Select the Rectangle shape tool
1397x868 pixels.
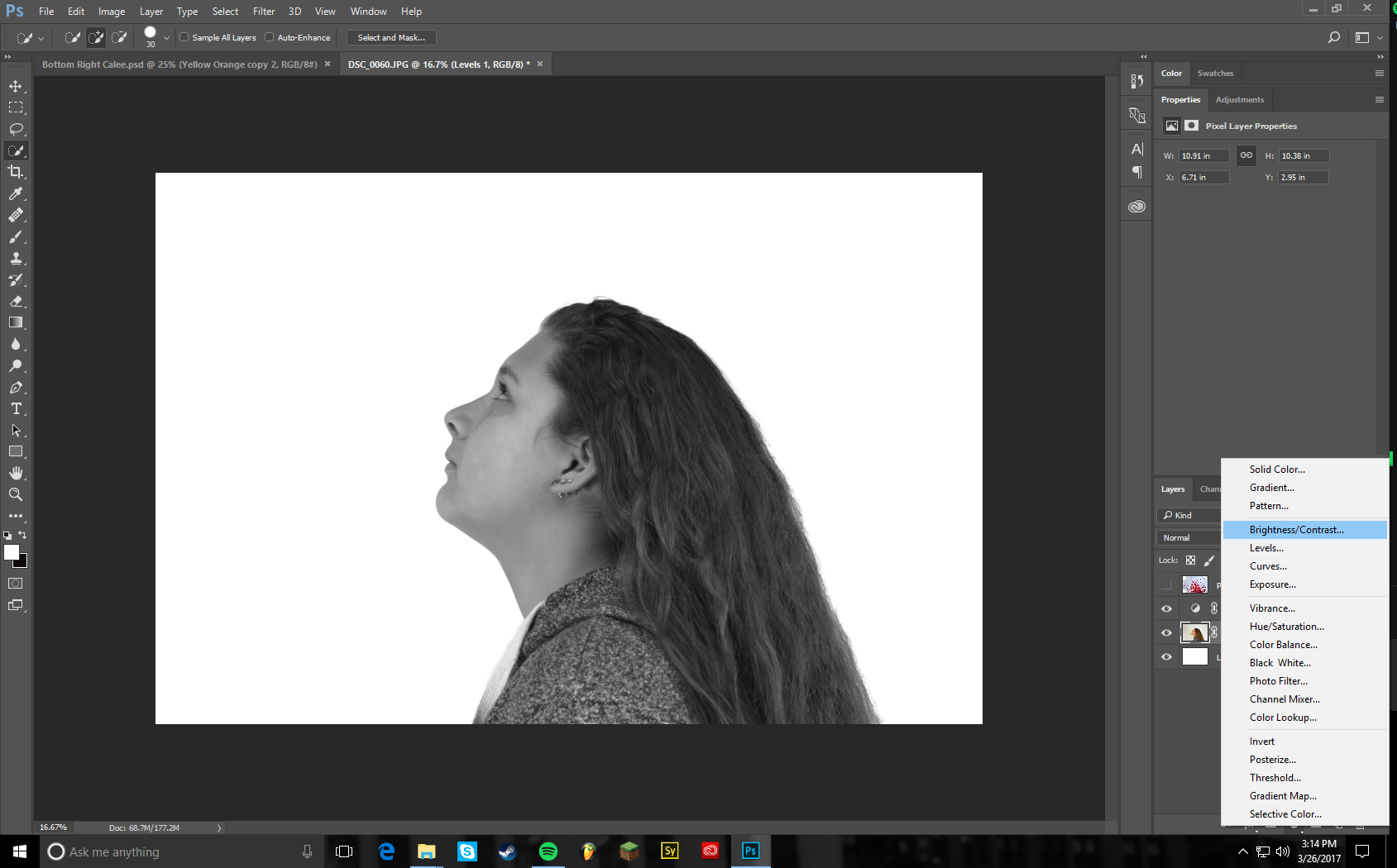pos(16,451)
